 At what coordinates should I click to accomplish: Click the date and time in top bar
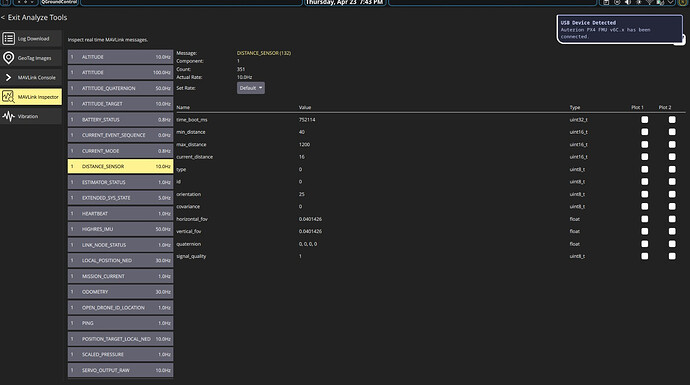tap(344, 2)
